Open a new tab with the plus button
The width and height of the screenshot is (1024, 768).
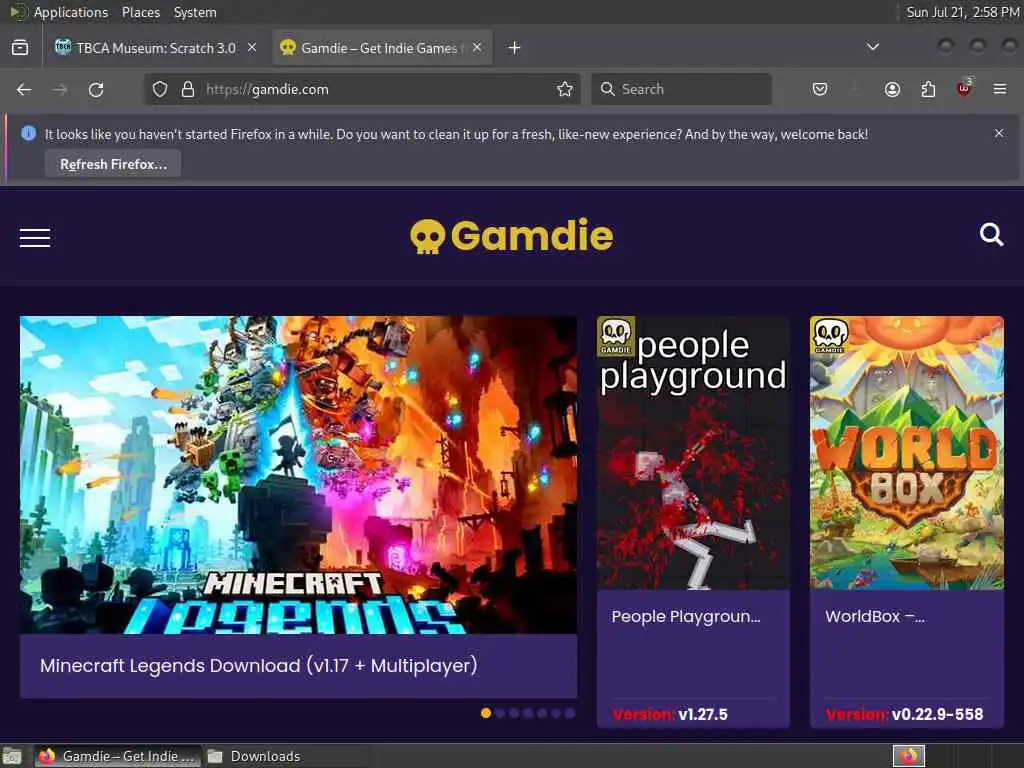(x=515, y=48)
